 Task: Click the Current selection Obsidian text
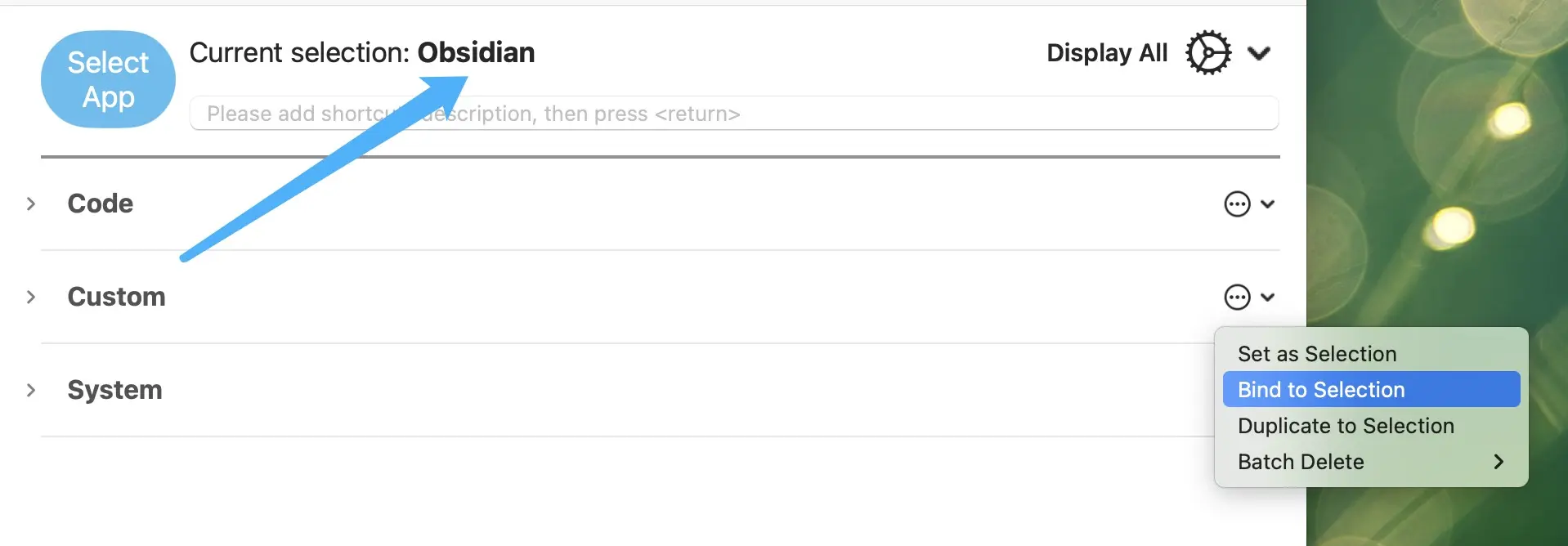pos(361,53)
